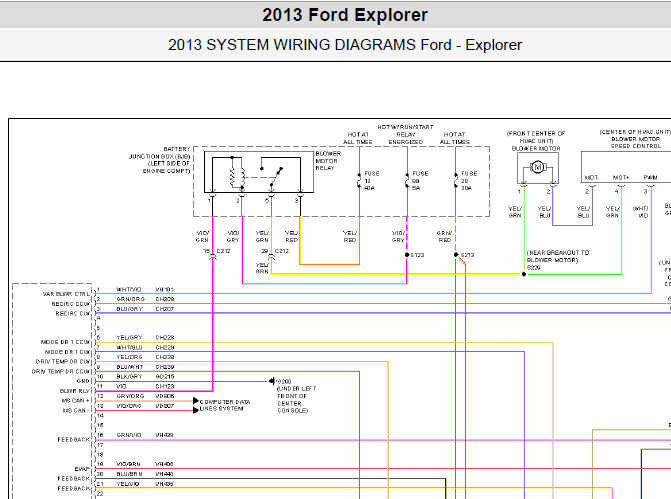The image size is (671, 499).
Task: Click 'VIO/GRN' wire label under relay pin 1
Action: (x=202, y=236)
